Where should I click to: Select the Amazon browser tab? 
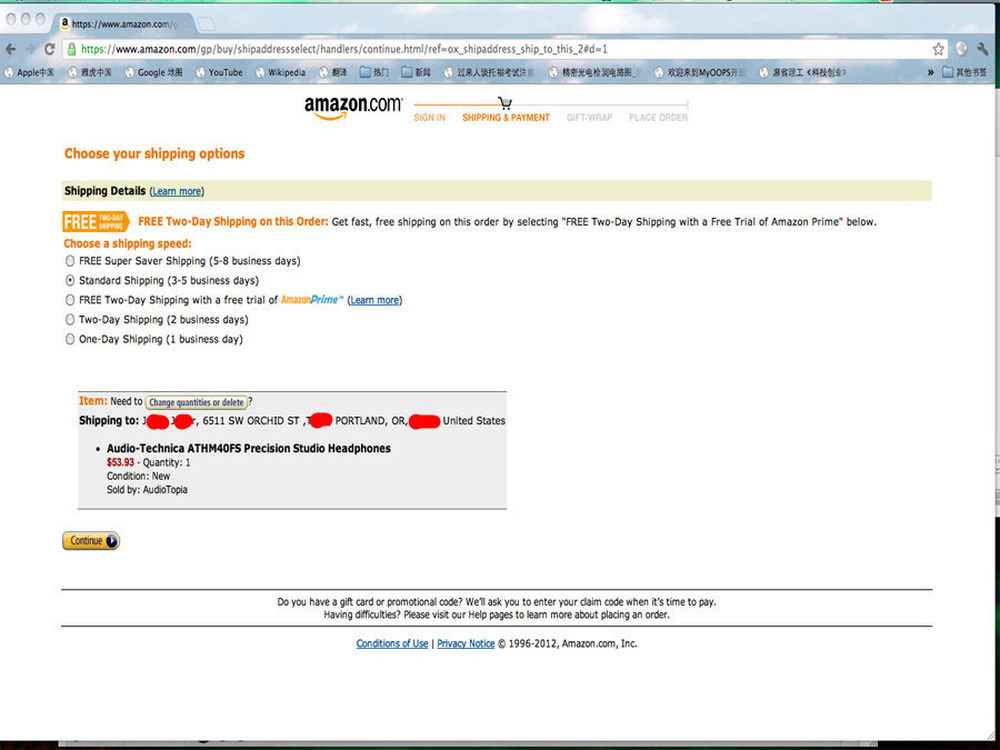pyautogui.click(x=122, y=24)
